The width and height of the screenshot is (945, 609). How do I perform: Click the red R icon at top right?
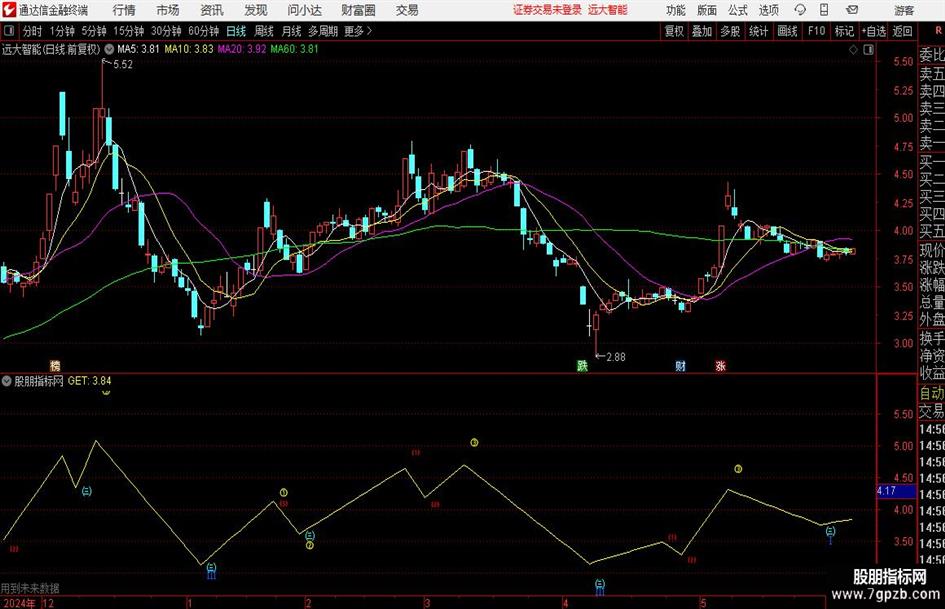[x=939, y=30]
